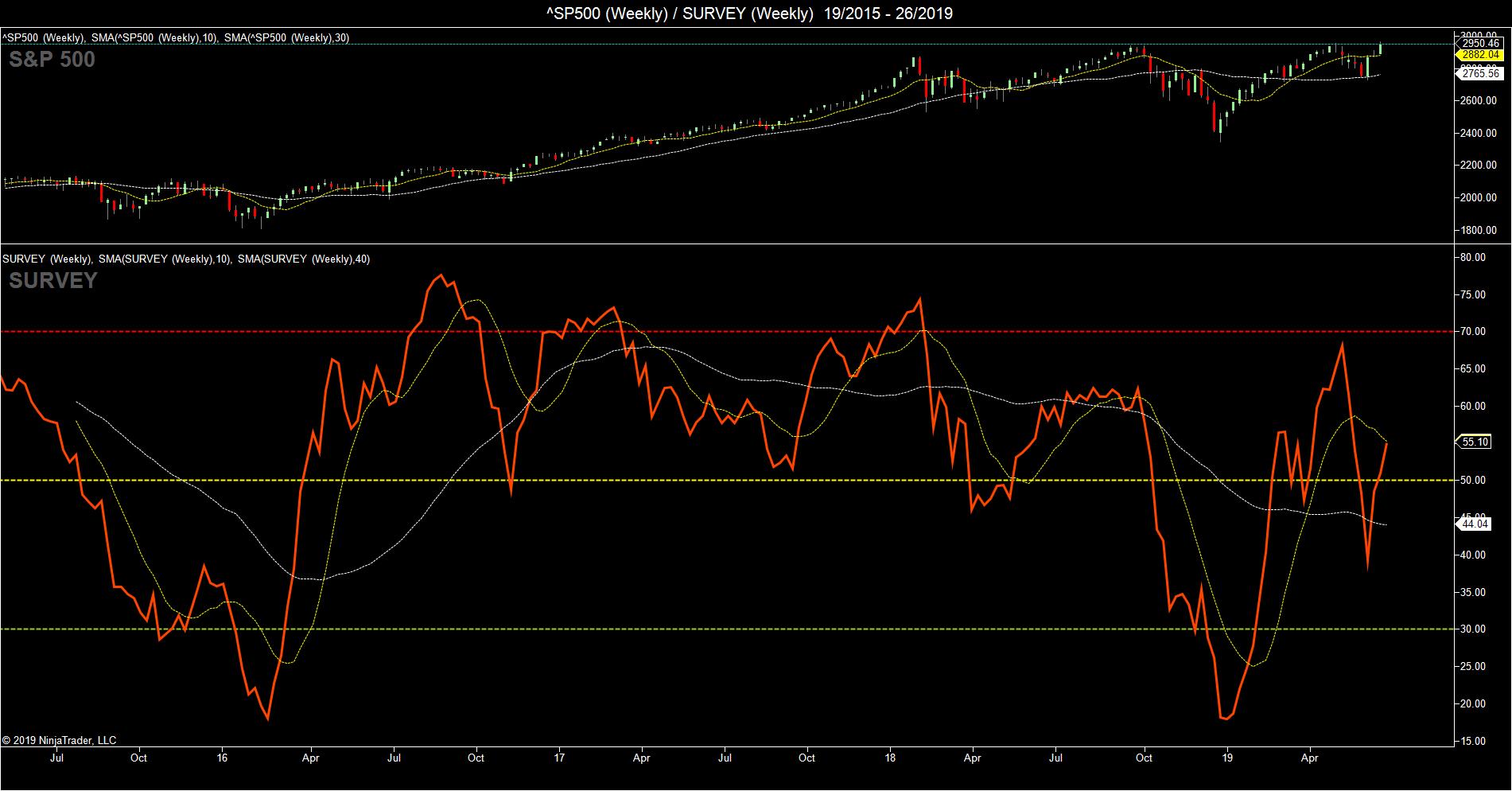Click the 70.00 survey axis label
The image size is (1512, 791).
pos(1474,332)
